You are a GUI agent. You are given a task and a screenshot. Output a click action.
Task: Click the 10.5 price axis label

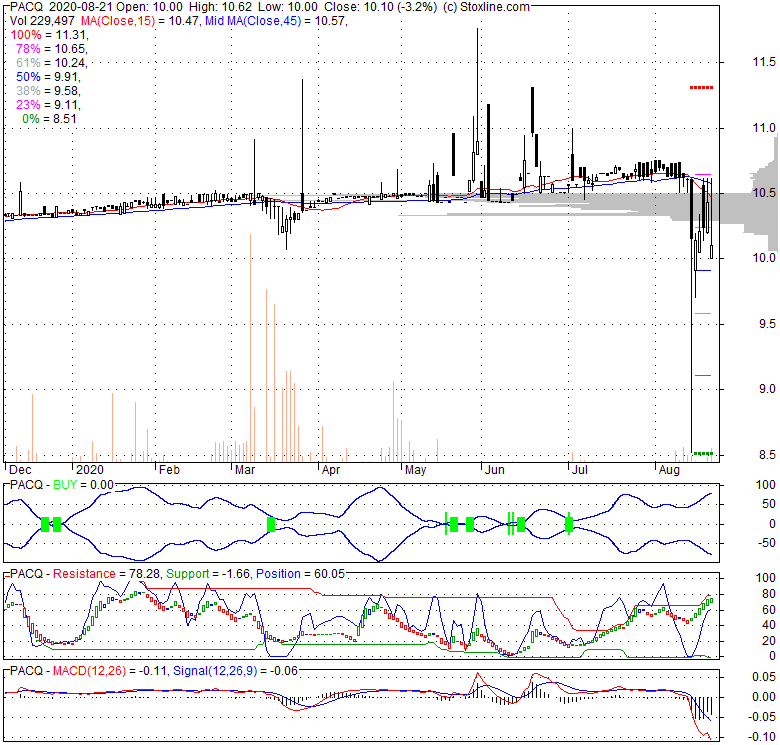pyautogui.click(x=764, y=193)
